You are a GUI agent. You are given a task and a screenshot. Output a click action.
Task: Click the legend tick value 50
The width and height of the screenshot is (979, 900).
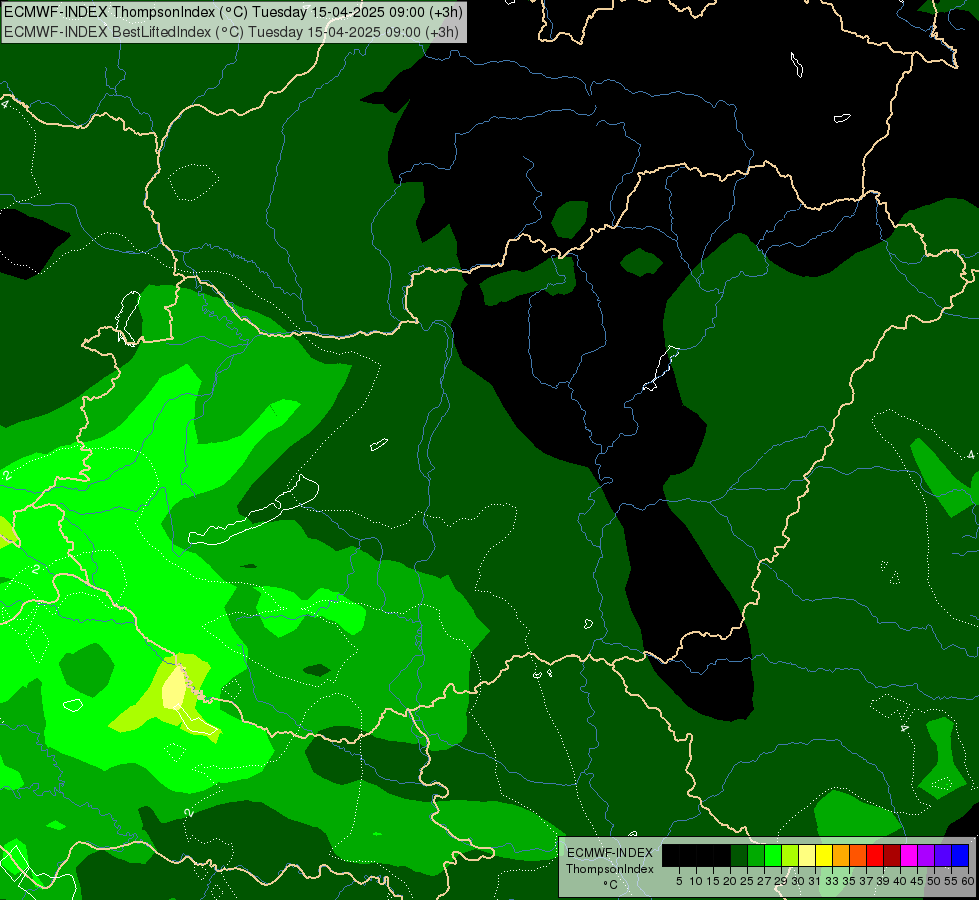pos(934,881)
